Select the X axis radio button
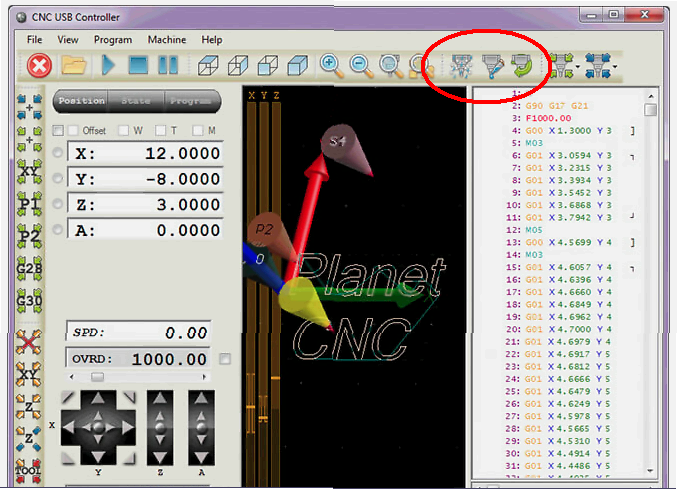This screenshot has width=677, height=489. pyautogui.click(x=57, y=153)
